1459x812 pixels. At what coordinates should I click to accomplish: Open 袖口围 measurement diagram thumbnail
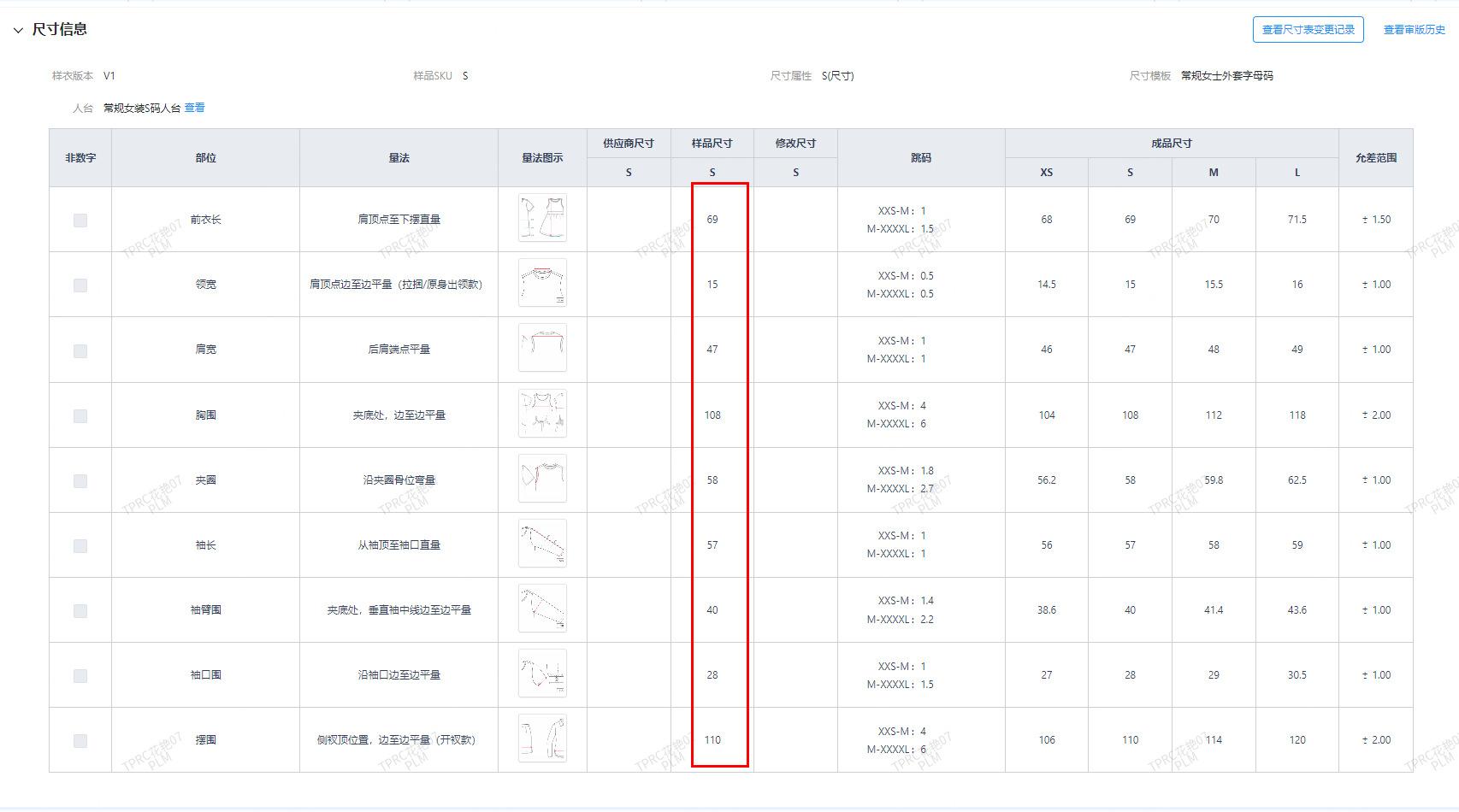(x=542, y=674)
